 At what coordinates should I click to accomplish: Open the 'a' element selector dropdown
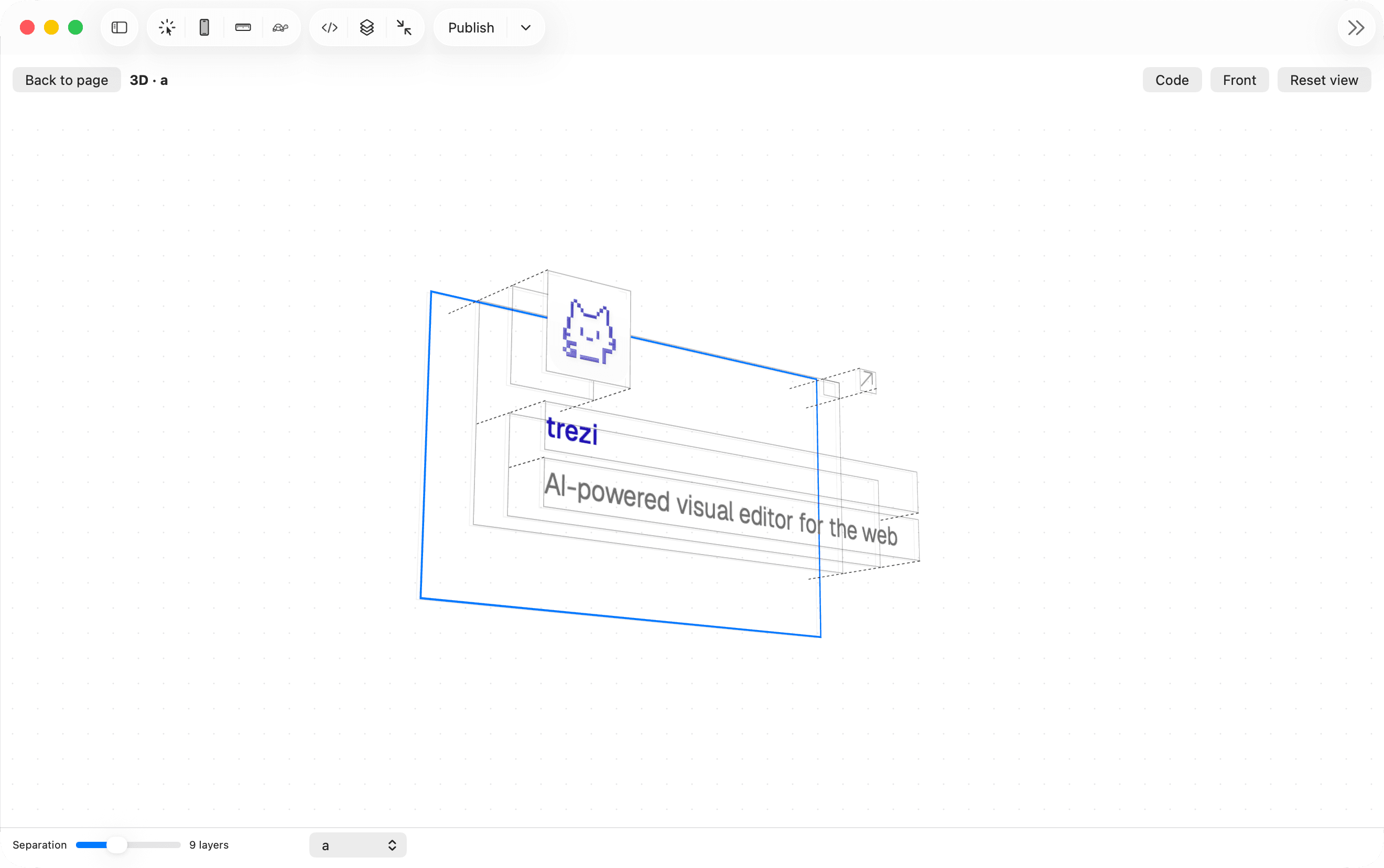(x=358, y=845)
